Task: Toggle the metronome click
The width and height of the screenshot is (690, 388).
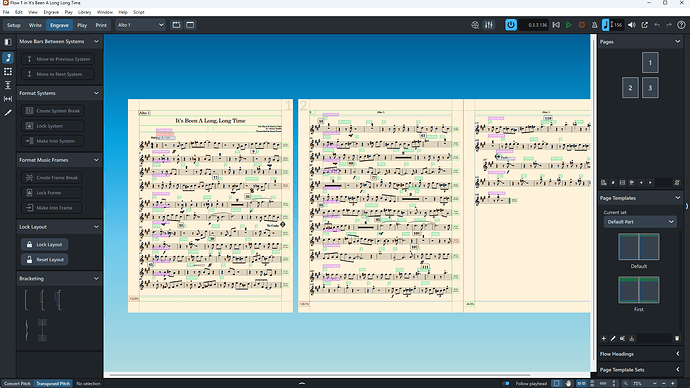Action: 594,25
